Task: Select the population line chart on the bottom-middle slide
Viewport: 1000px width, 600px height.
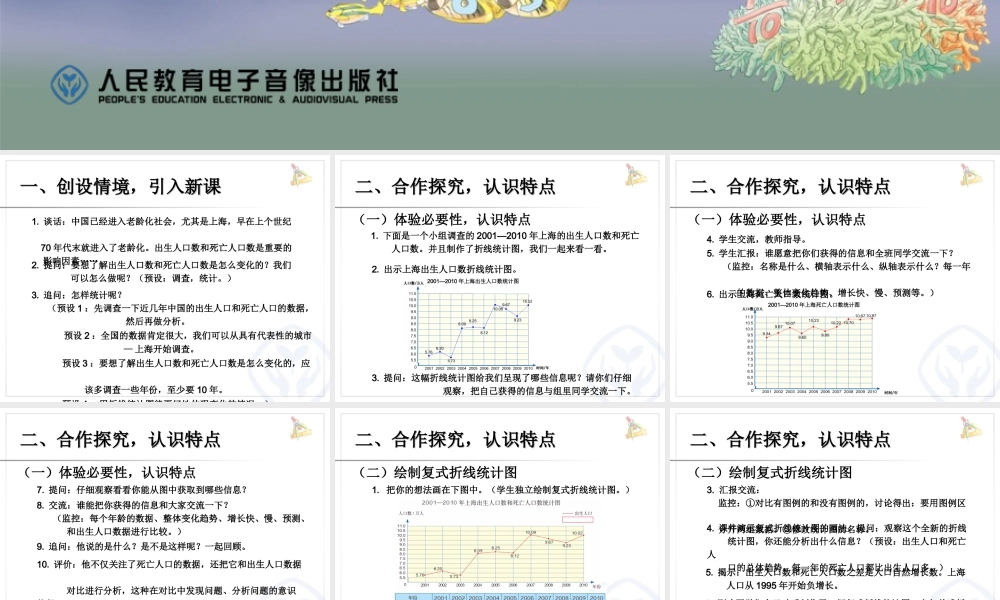Action: tap(500, 545)
